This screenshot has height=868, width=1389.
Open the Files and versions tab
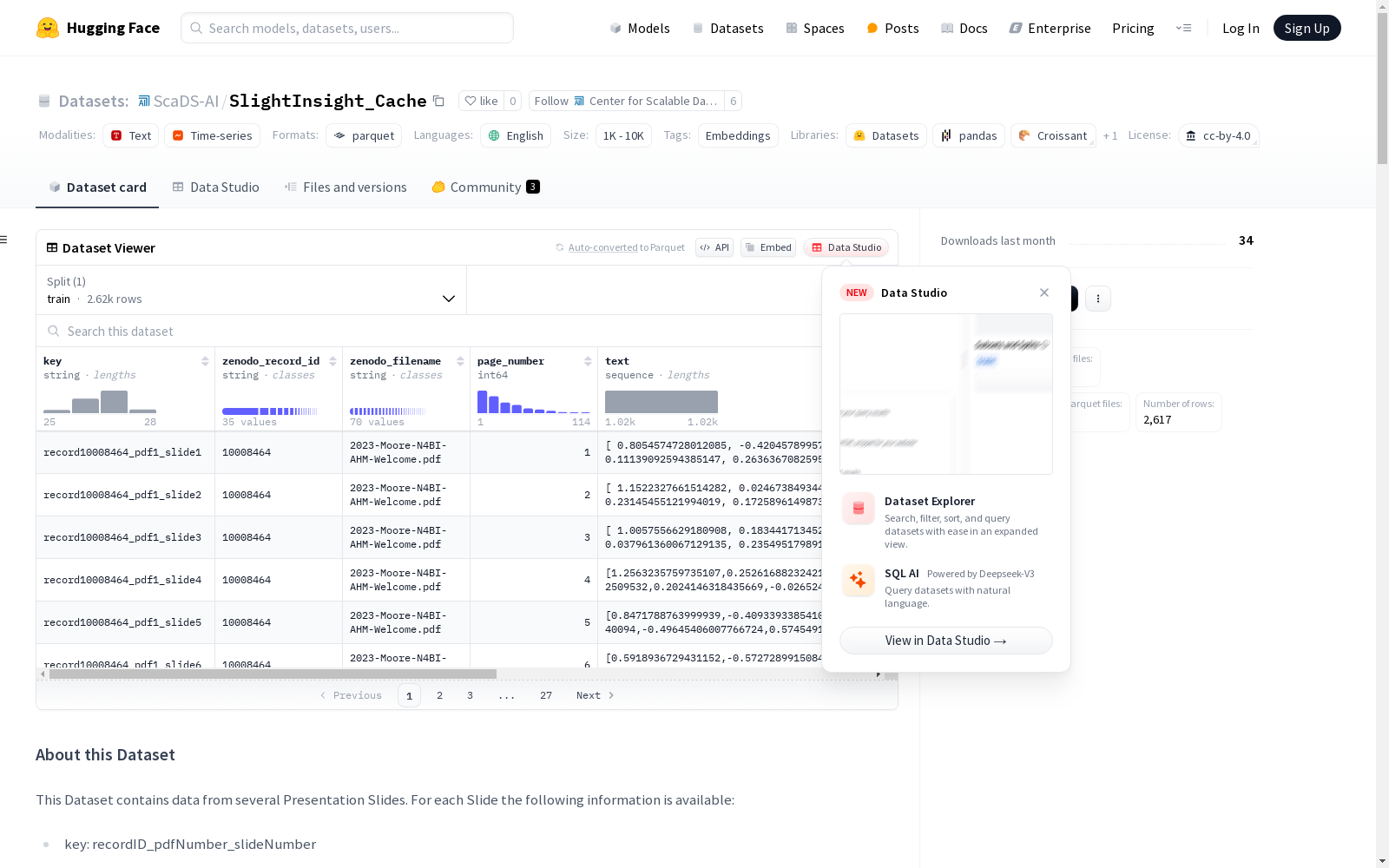[346, 187]
